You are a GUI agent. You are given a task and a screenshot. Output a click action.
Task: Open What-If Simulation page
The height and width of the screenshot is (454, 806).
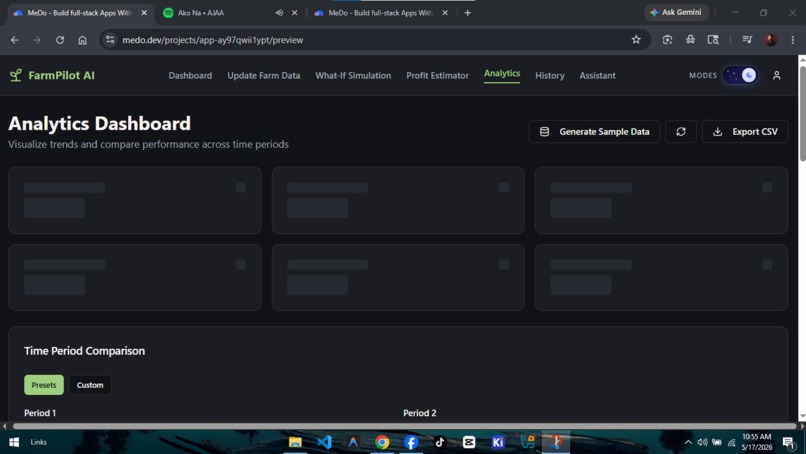[353, 76]
